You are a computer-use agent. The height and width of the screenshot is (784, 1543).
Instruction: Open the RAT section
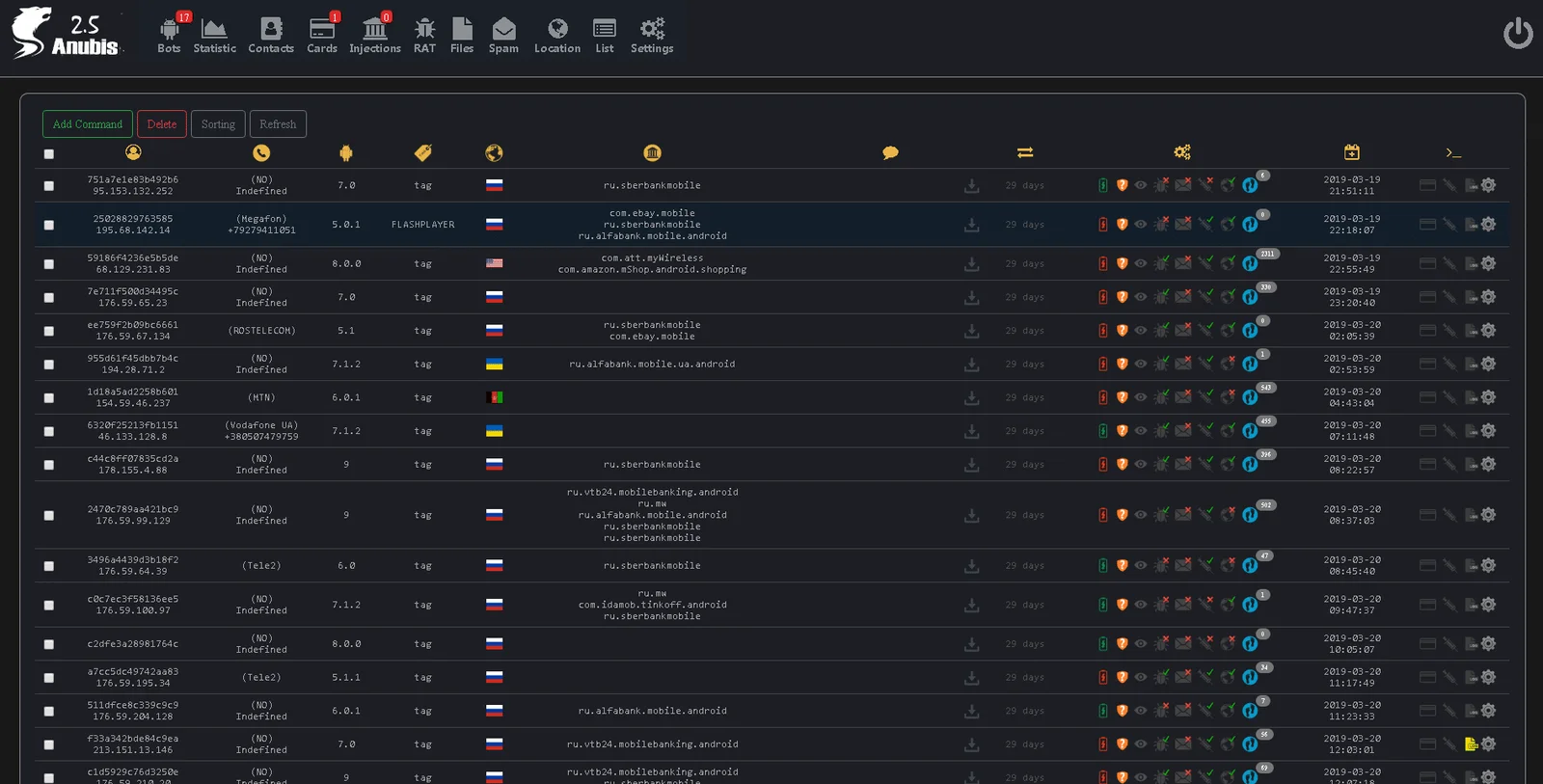coord(424,36)
